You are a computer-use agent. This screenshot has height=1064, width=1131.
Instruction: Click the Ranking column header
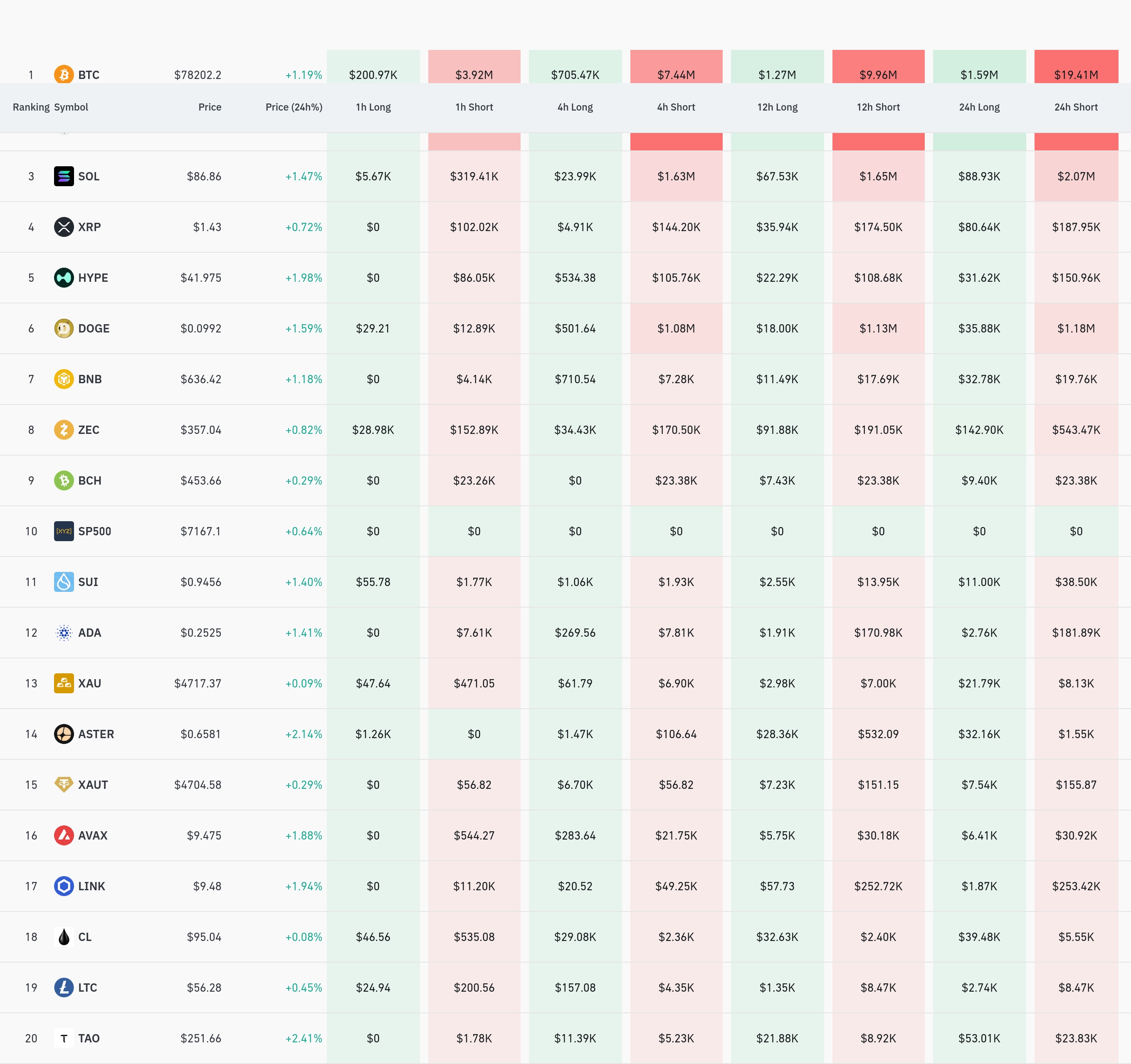[31, 107]
